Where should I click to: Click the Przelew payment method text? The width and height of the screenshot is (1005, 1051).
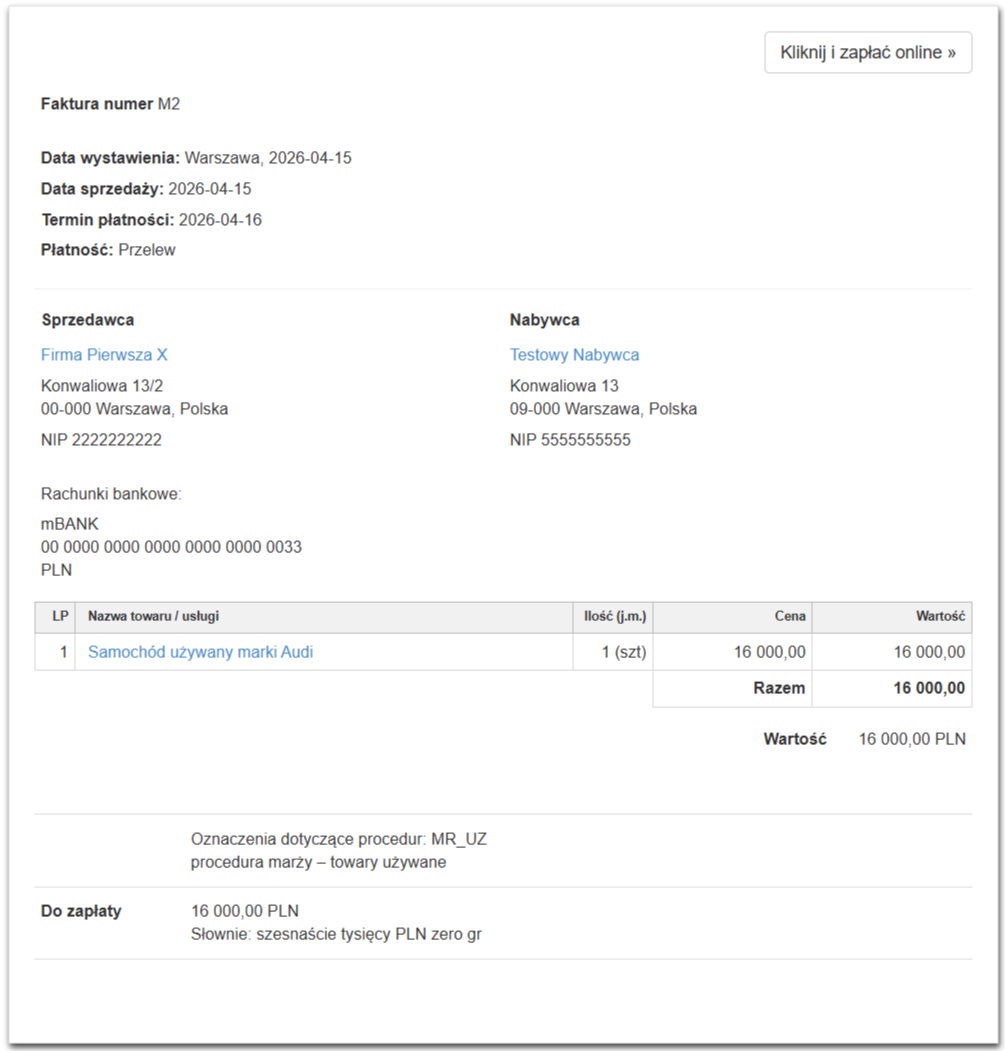pyautogui.click(x=147, y=250)
